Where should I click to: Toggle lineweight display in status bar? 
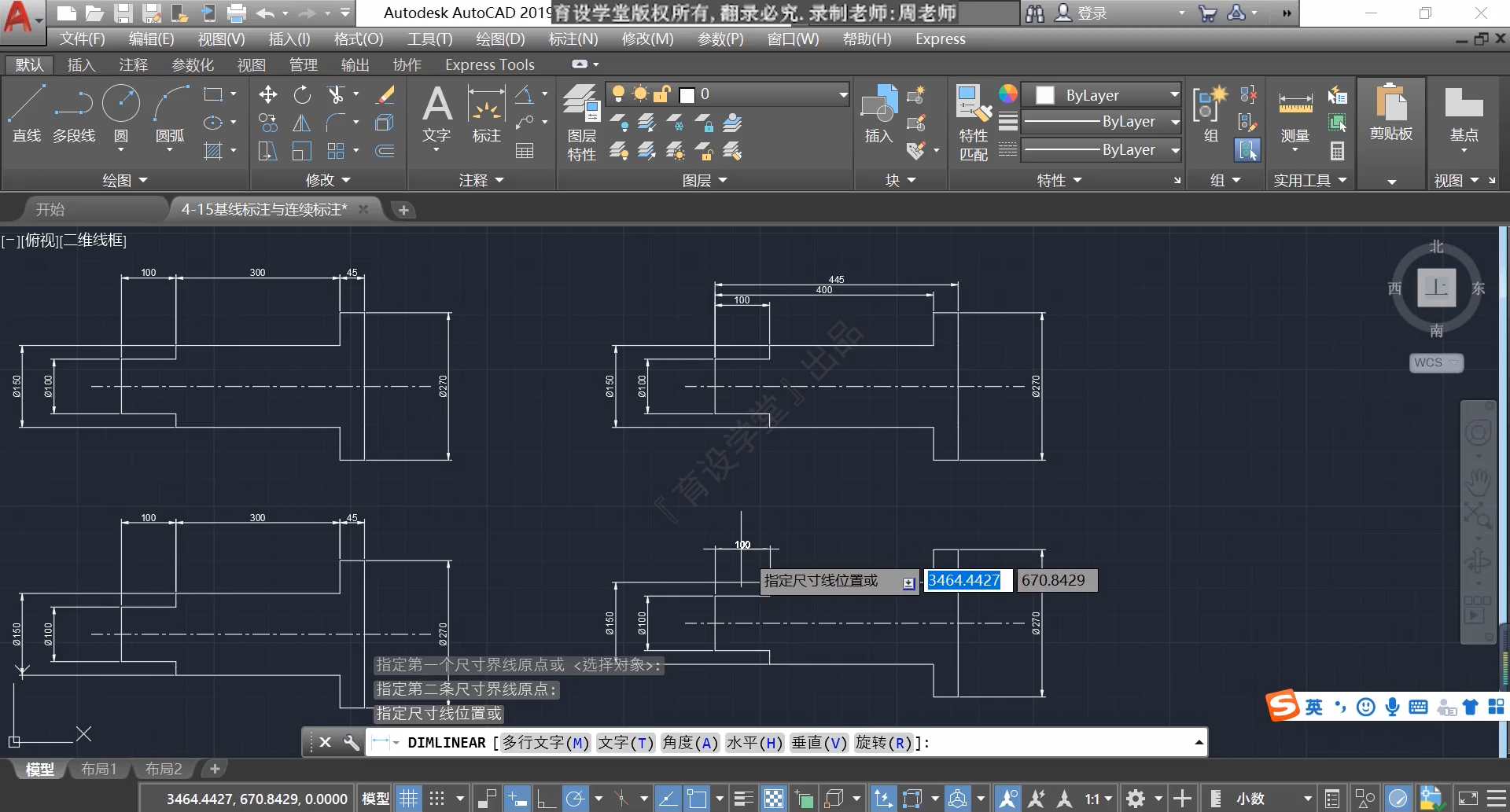pyautogui.click(x=743, y=799)
